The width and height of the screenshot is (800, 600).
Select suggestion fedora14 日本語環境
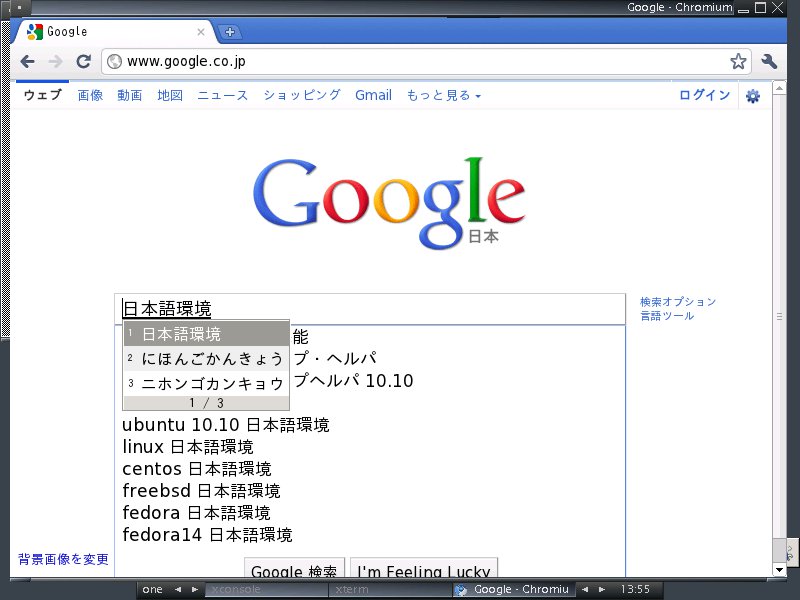pos(207,535)
